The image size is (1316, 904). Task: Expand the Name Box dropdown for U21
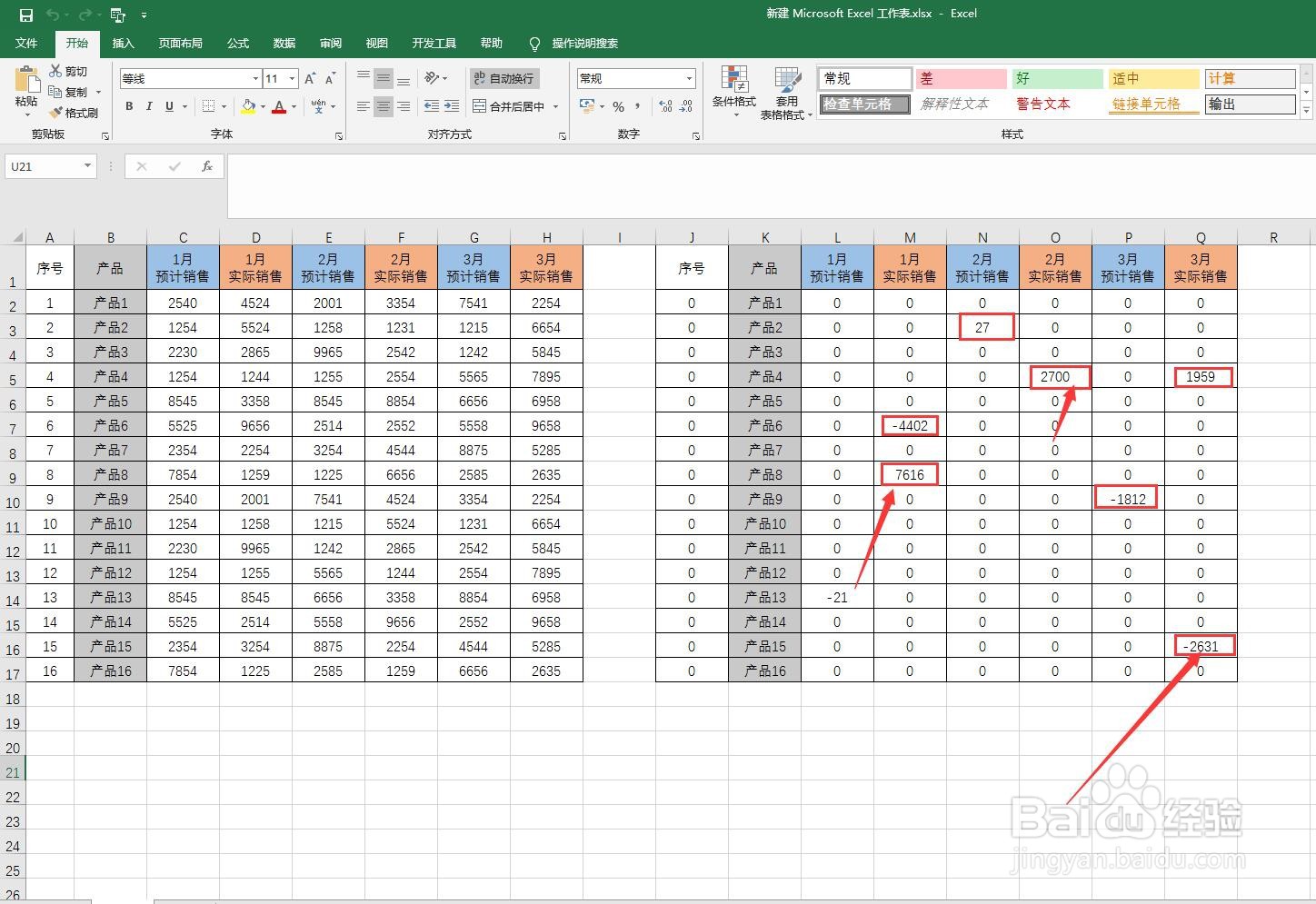coord(87,166)
